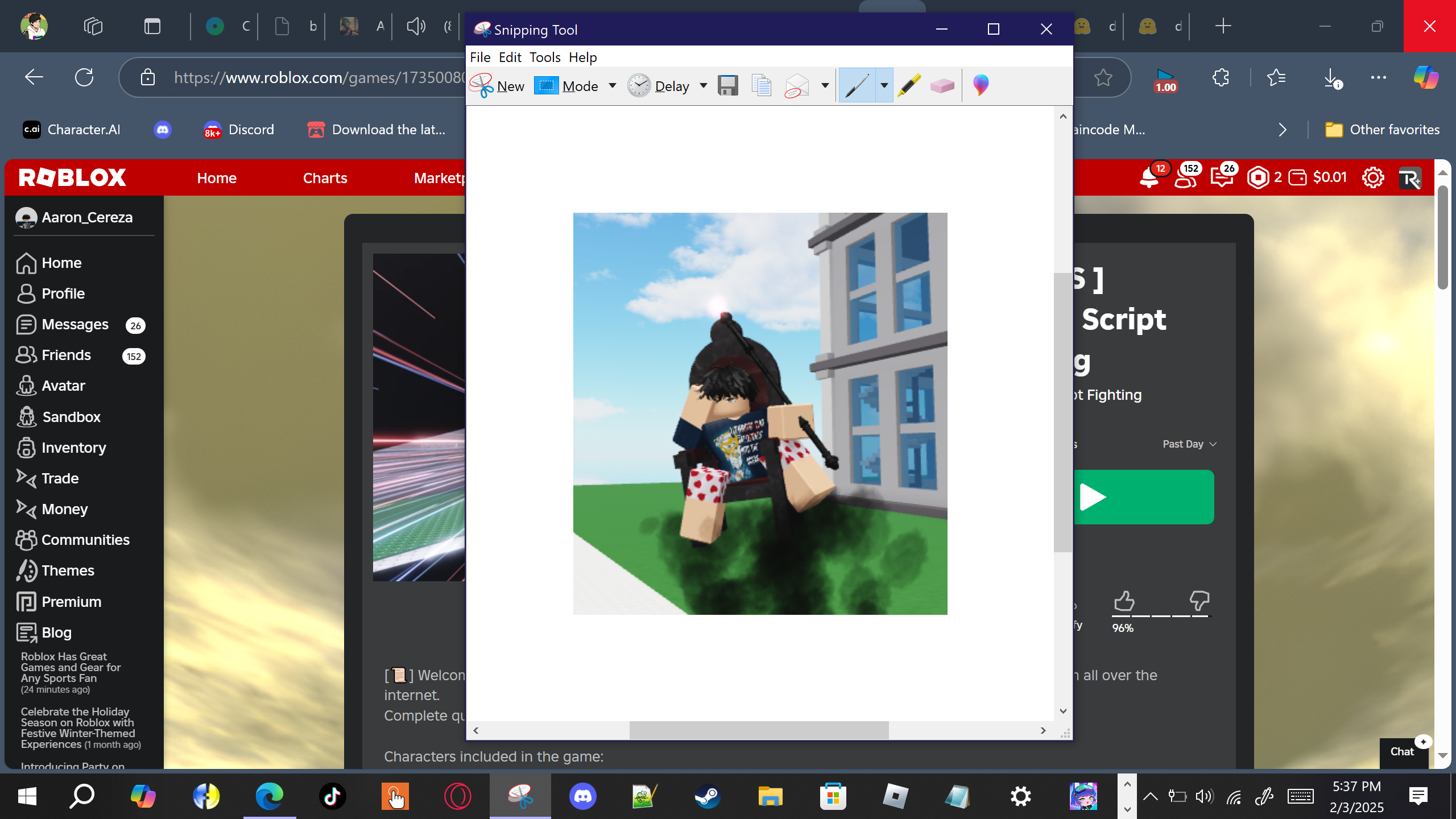The image size is (1456, 819).
Task: Open Aaron_Cereza profile in sidebar
Action: 75,217
